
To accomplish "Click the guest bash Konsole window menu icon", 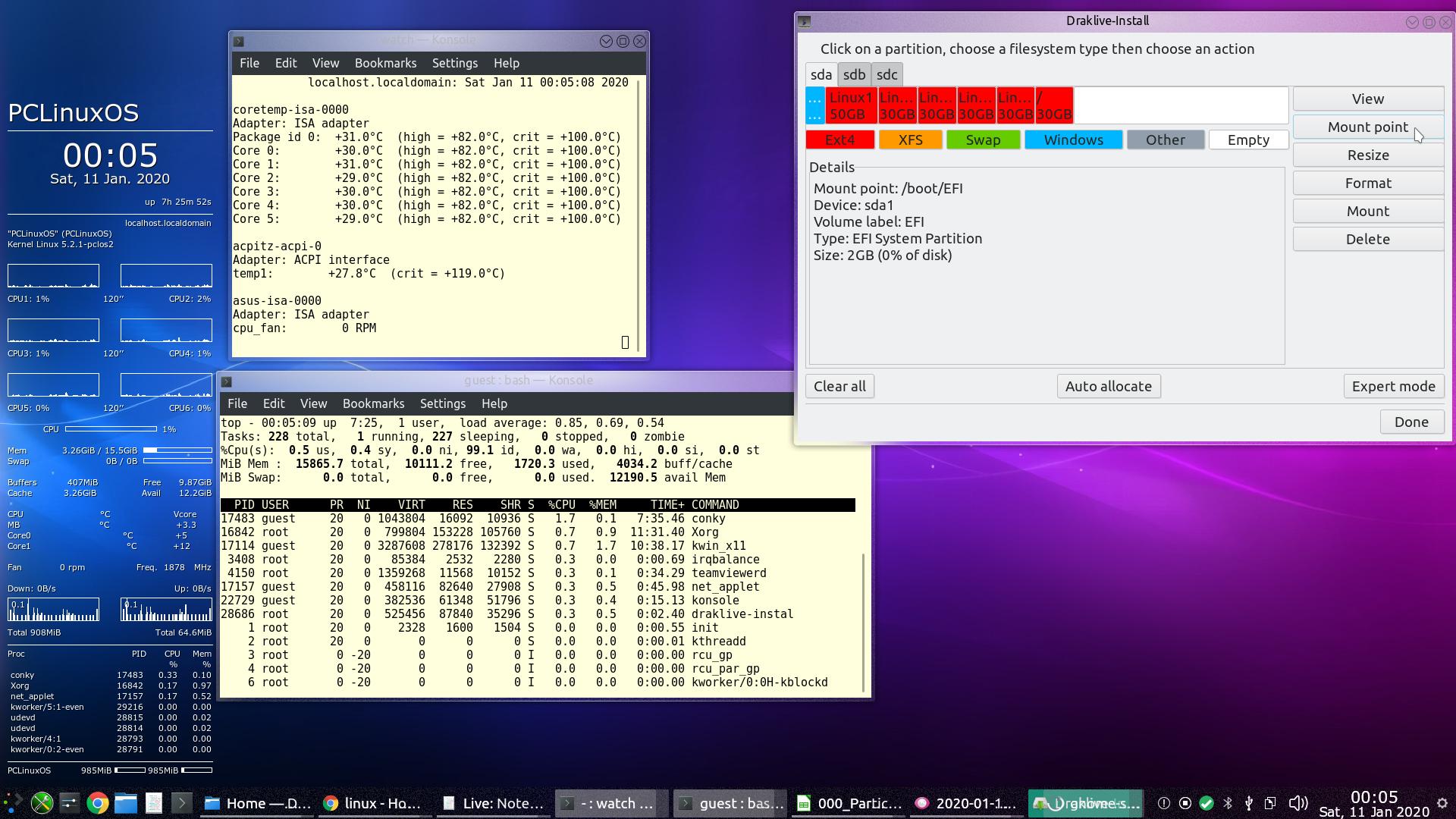I will tap(226, 381).
